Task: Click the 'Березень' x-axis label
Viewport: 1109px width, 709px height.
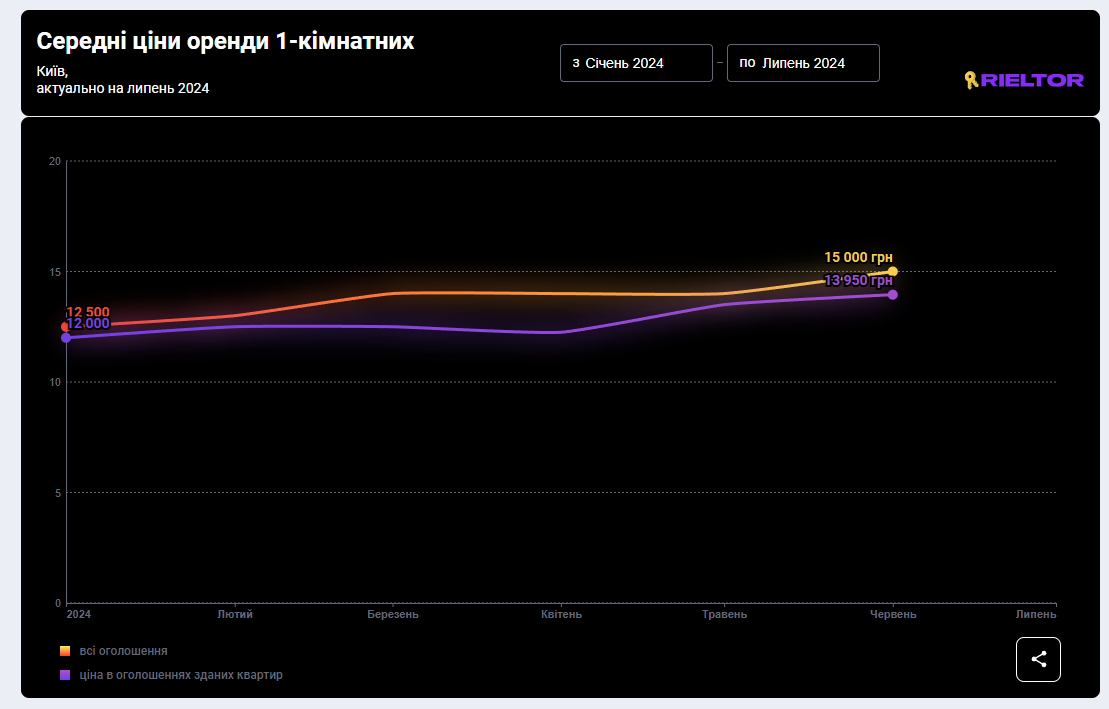Action: pyautogui.click(x=393, y=614)
